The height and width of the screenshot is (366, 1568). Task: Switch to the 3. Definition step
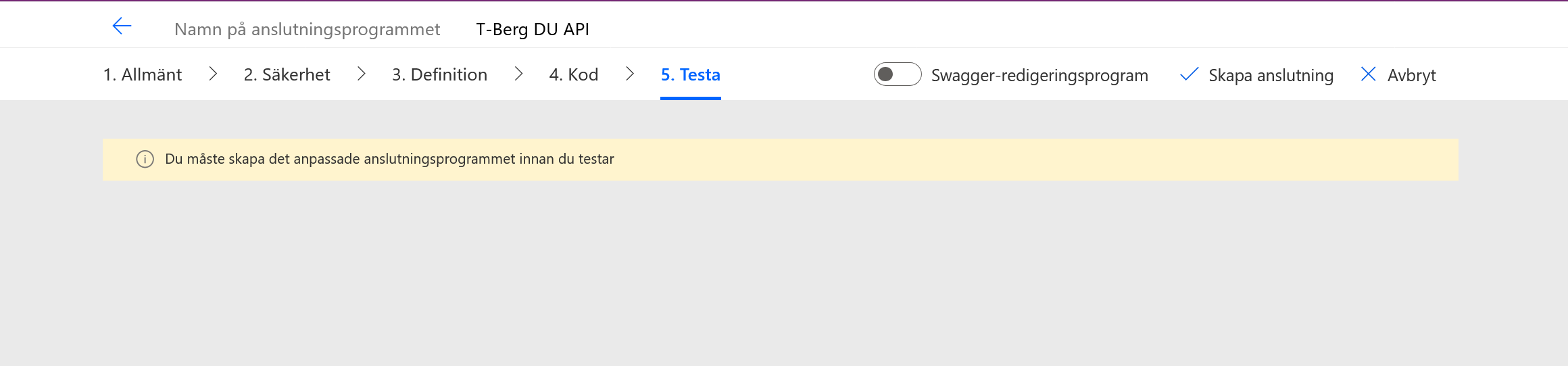[439, 74]
